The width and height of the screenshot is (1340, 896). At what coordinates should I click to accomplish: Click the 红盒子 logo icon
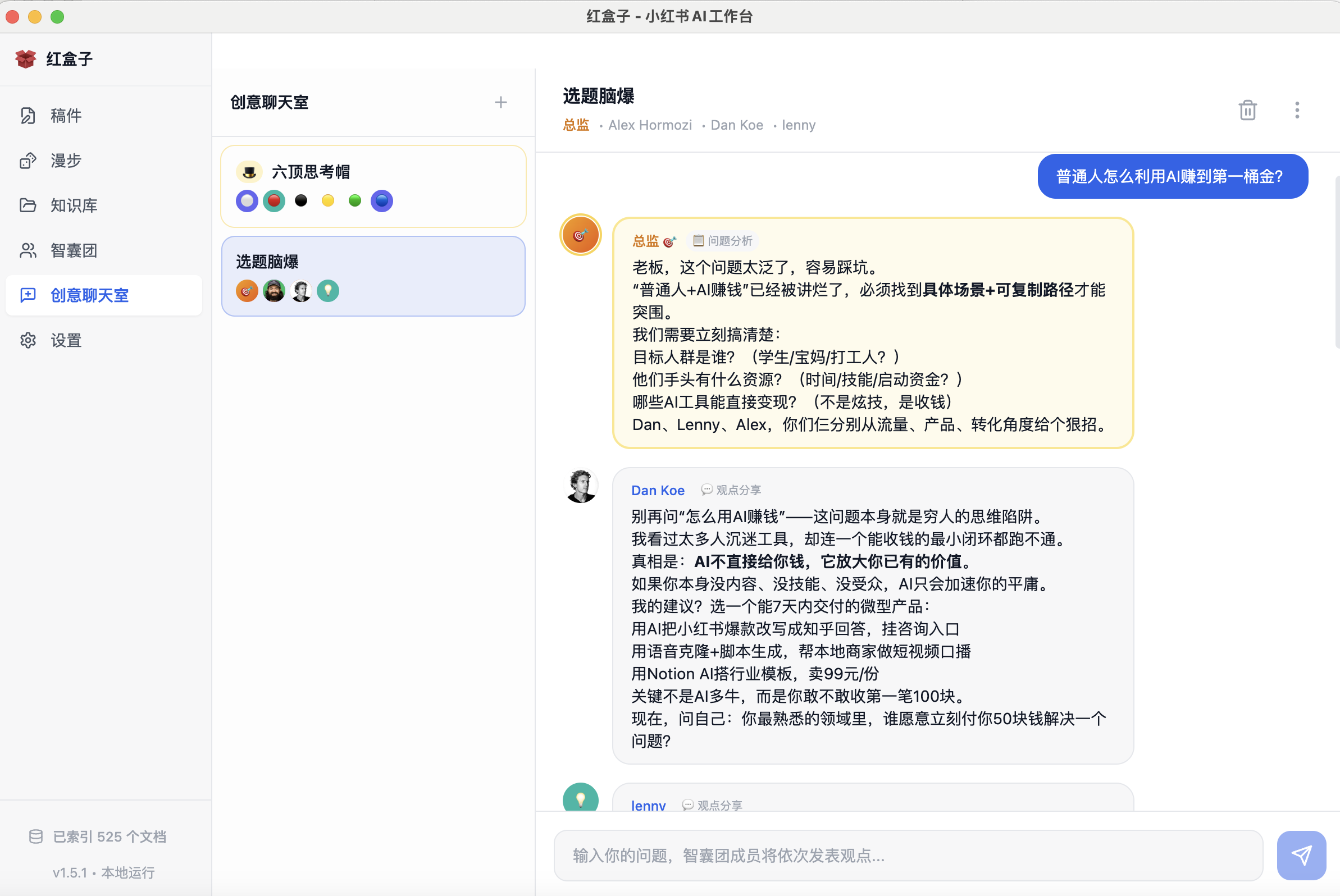(x=26, y=59)
